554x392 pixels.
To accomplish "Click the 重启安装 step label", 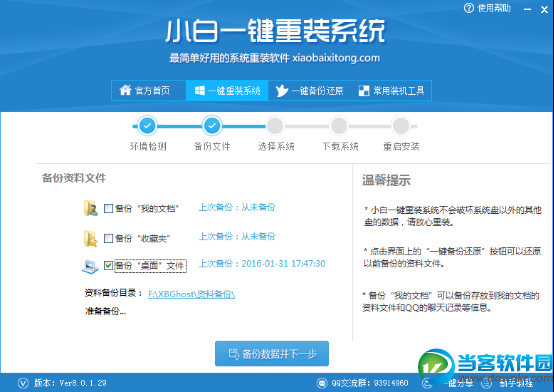I will (x=401, y=146).
